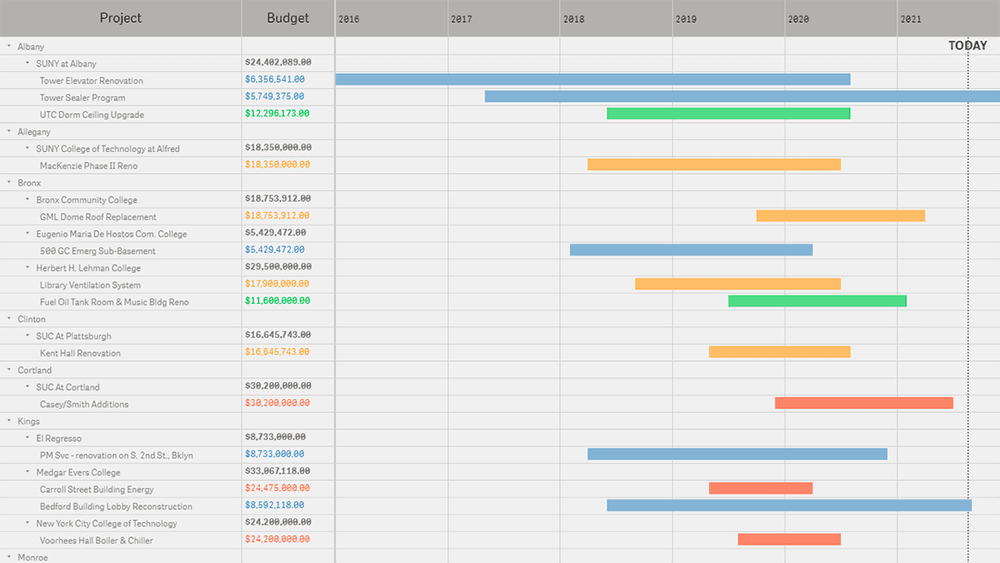The width and height of the screenshot is (1000, 563).
Task: Collapse the Albany county group
Action: point(9,46)
